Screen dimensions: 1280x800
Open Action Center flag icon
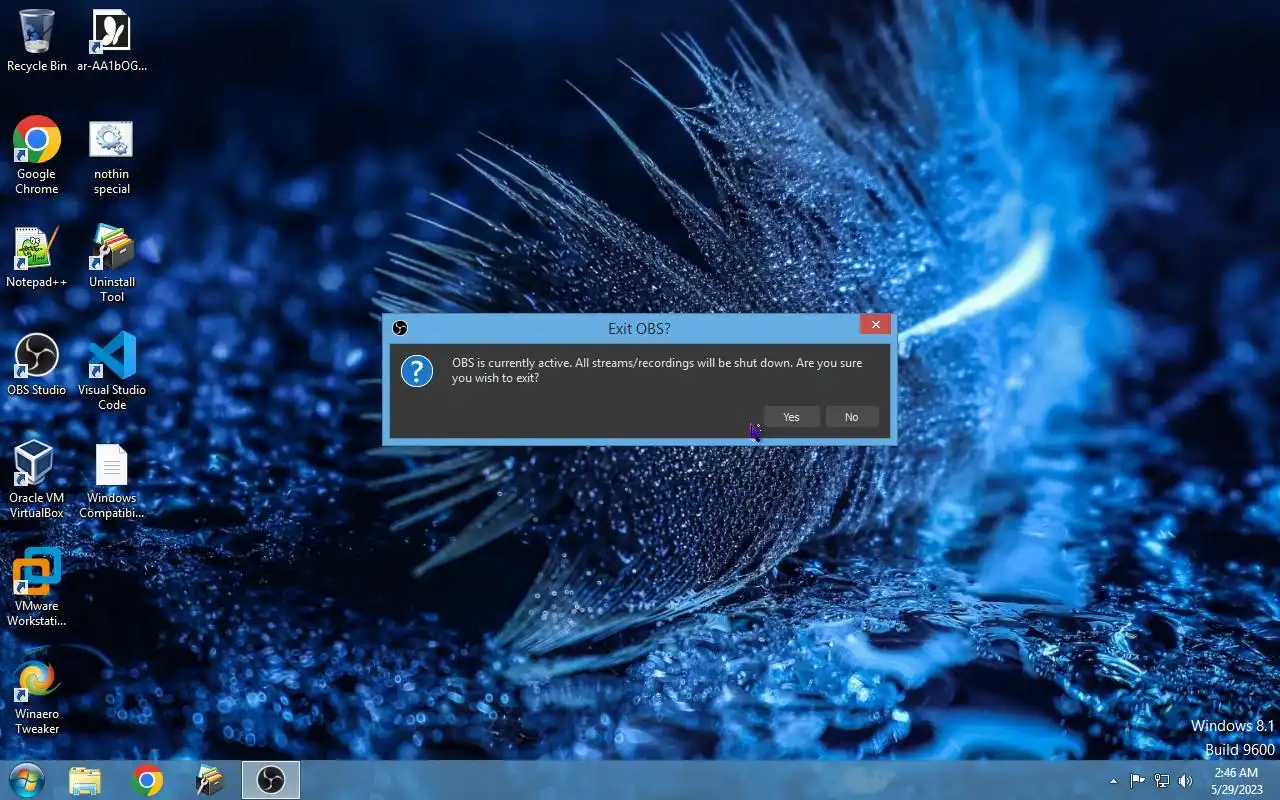[1138, 781]
